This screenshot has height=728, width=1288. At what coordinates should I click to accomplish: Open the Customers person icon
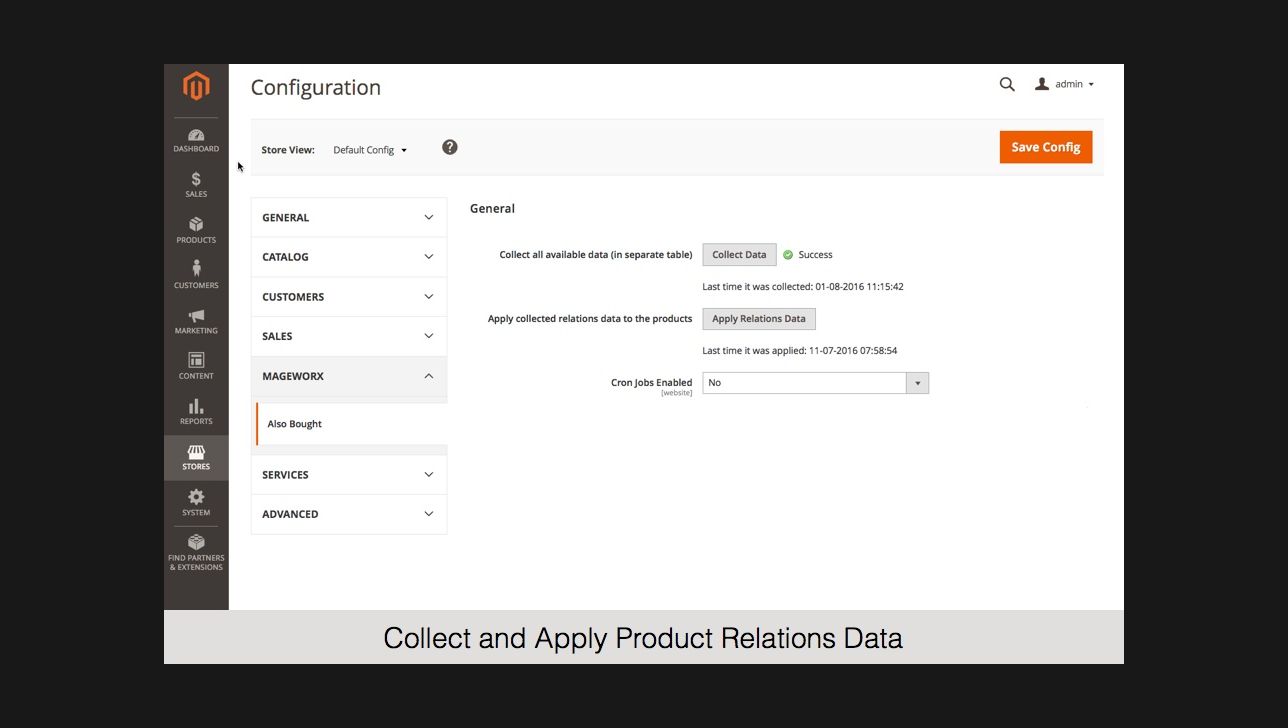point(196,274)
